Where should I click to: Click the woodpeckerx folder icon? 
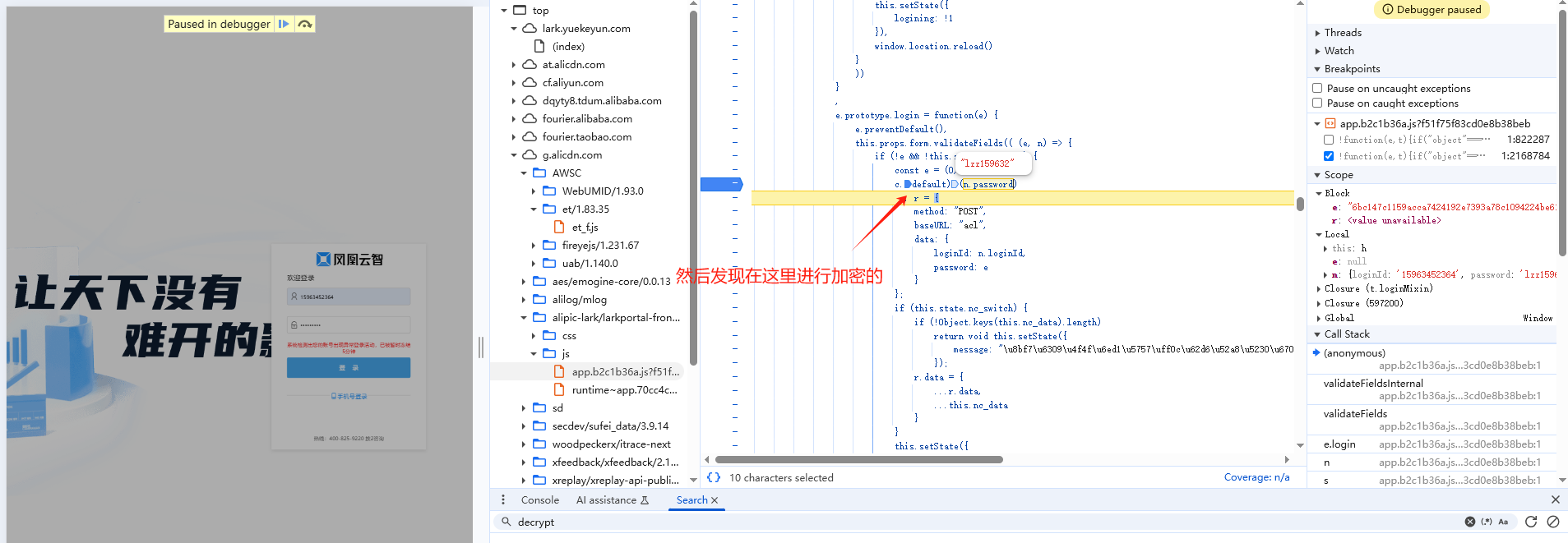tap(539, 444)
